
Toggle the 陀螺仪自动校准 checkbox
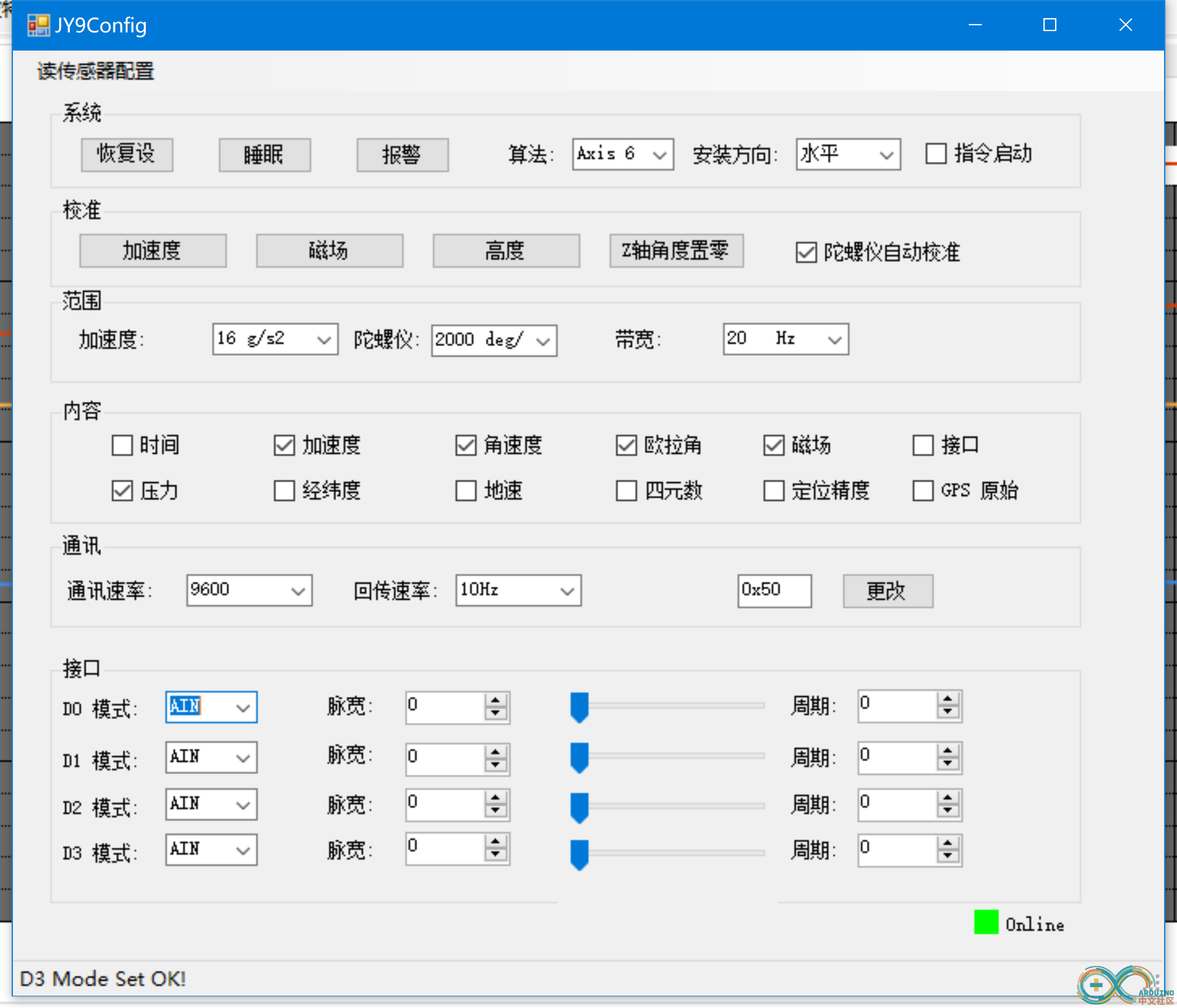pyautogui.click(x=806, y=252)
